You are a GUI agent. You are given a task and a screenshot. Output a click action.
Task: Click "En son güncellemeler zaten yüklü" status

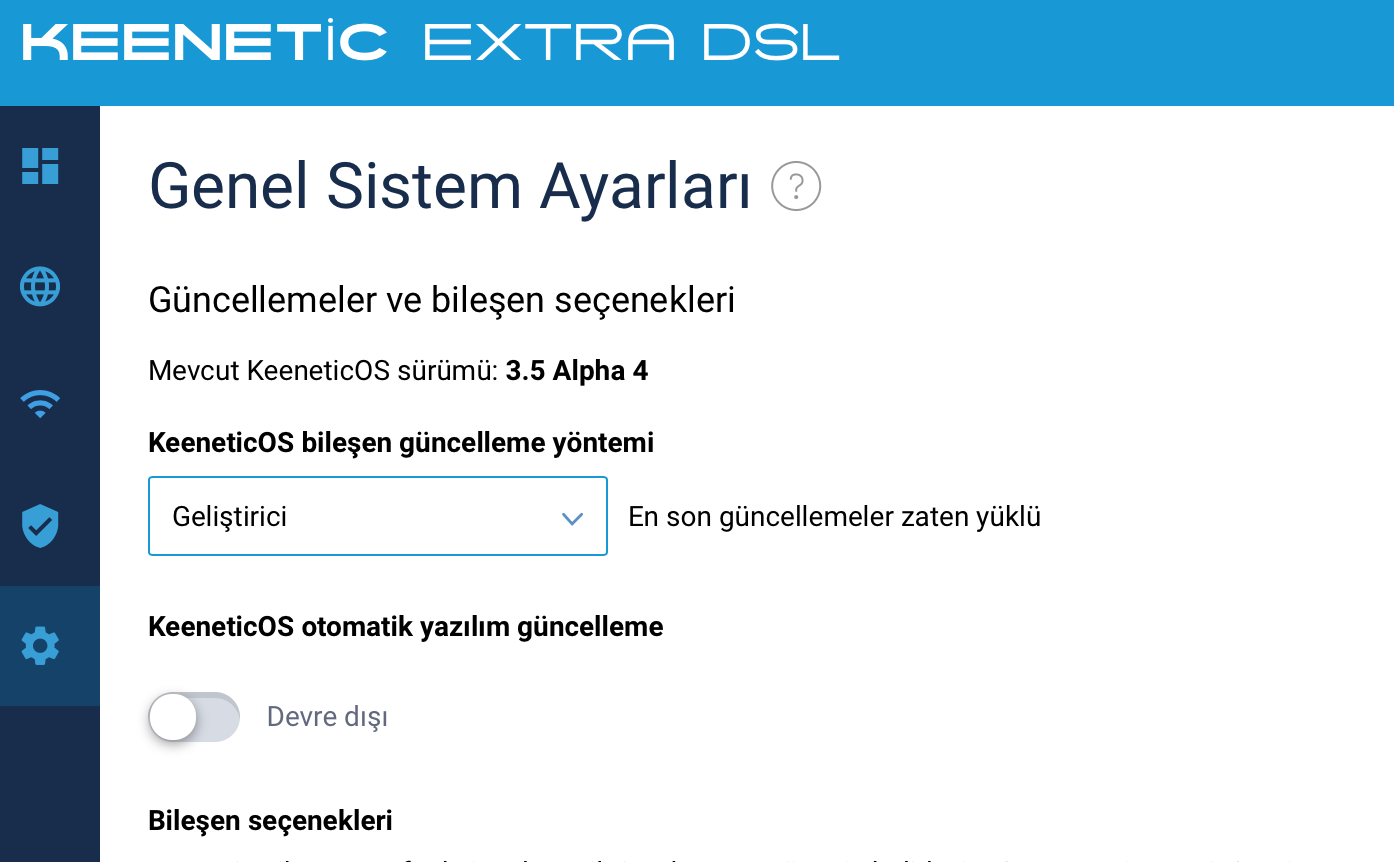tap(835, 517)
